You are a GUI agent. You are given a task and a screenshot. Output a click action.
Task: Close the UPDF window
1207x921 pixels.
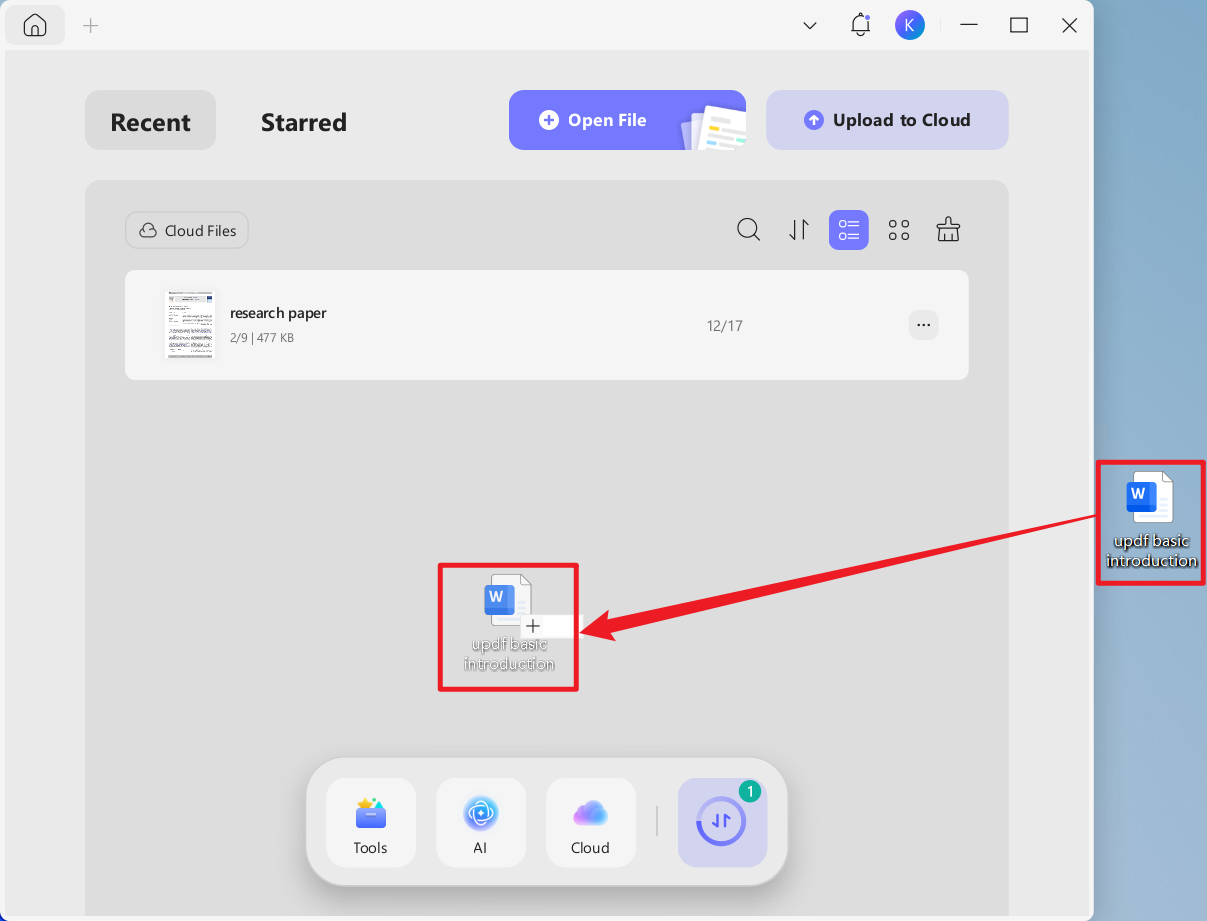[1070, 26]
